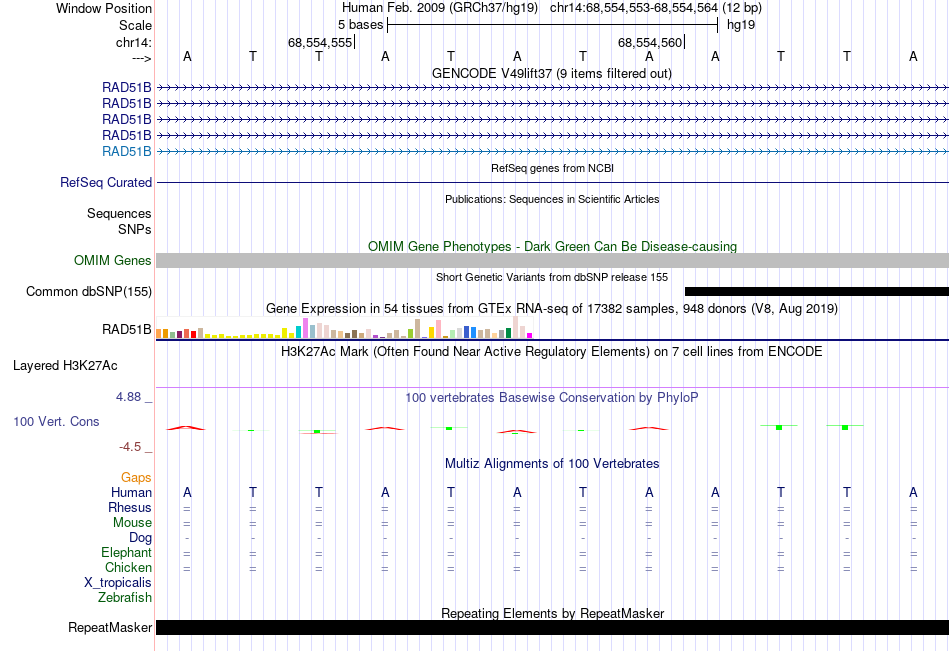The image size is (950, 651).
Task: Open the Multiz Alignments of 100 Vertebrates title
Action: (552, 464)
